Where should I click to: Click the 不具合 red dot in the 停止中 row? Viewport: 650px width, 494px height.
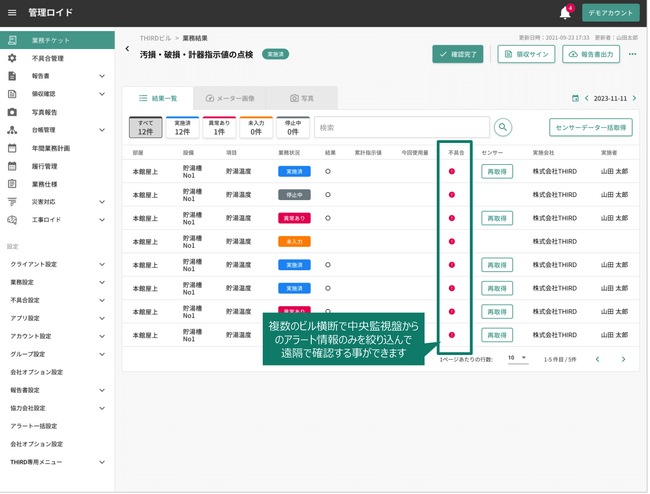pos(452,195)
